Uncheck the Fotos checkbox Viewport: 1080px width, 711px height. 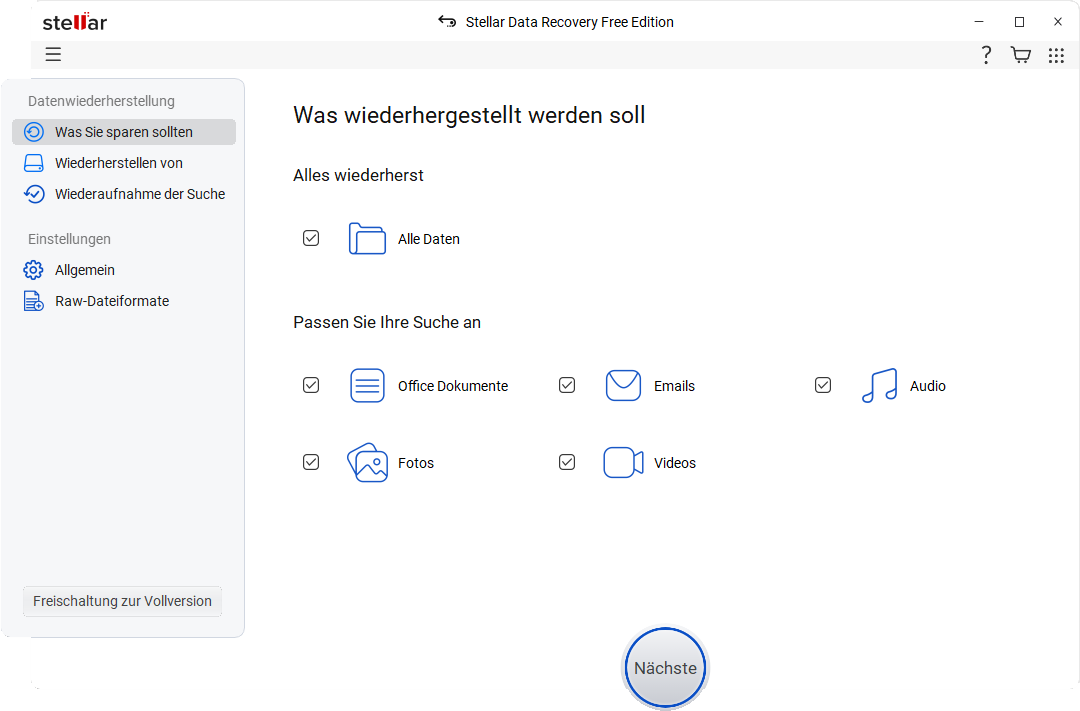311,462
